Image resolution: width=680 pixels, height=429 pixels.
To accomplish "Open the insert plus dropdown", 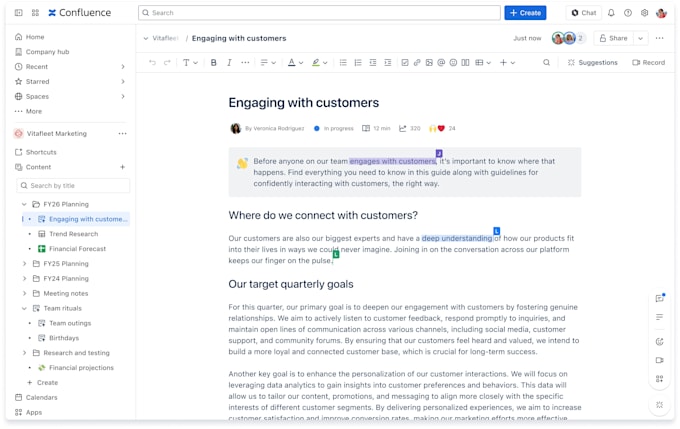I will tap(507, 62).
